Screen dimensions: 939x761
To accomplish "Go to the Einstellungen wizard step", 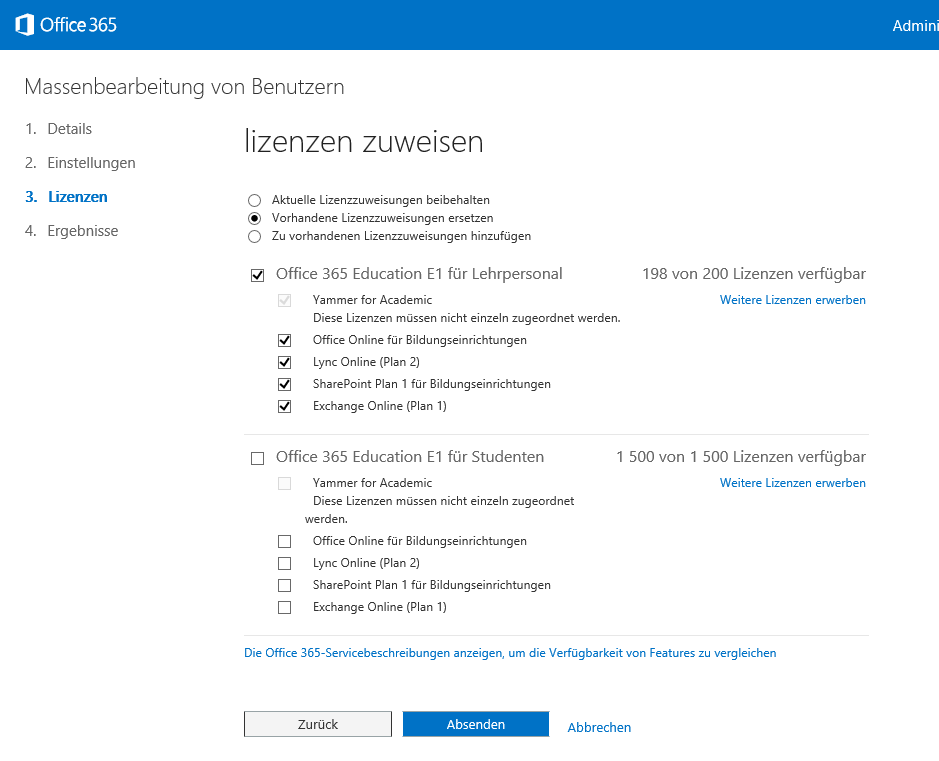I will (x=91, y=163).
